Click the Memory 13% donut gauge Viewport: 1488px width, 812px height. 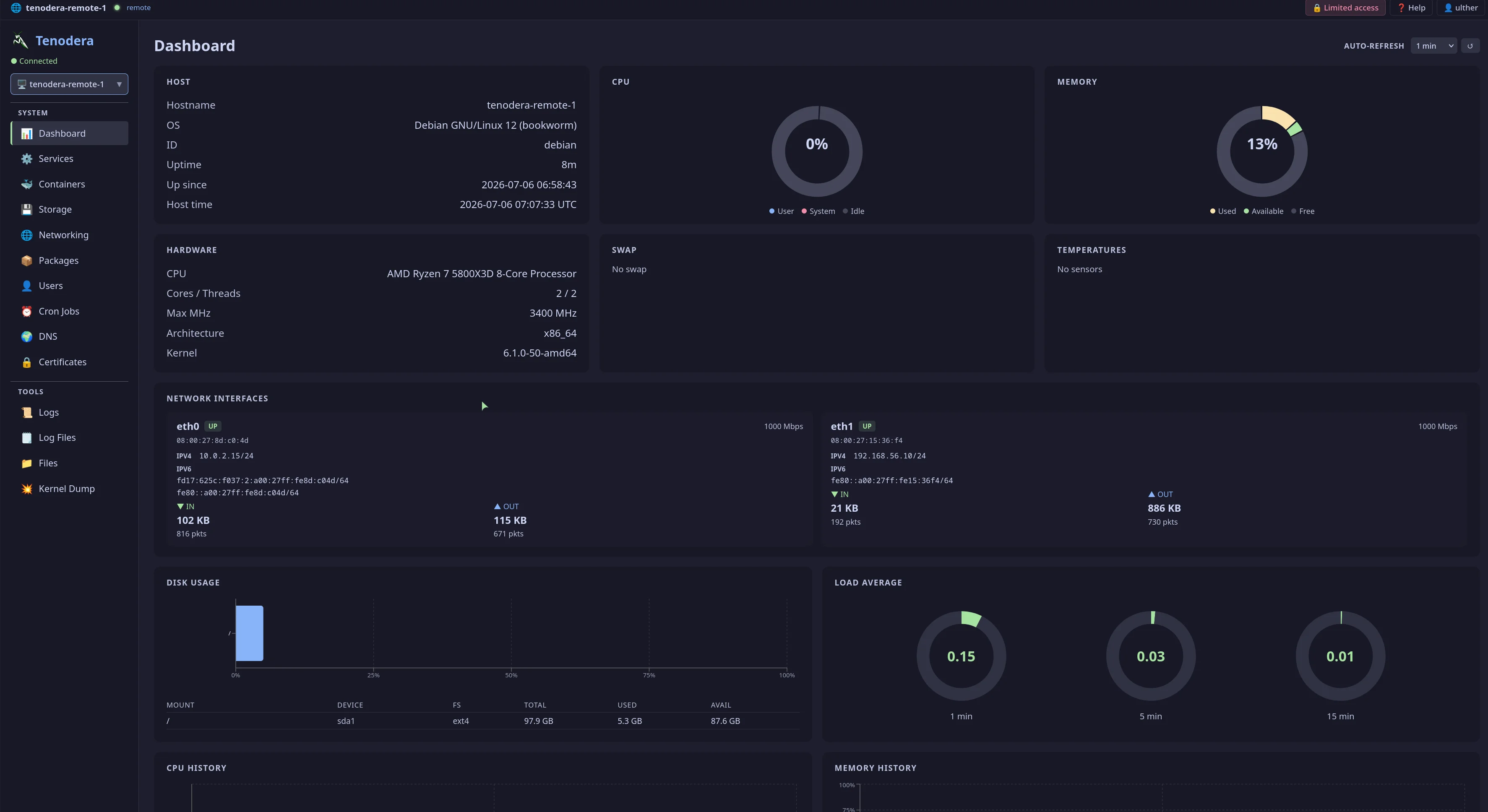click(1262, 151)
